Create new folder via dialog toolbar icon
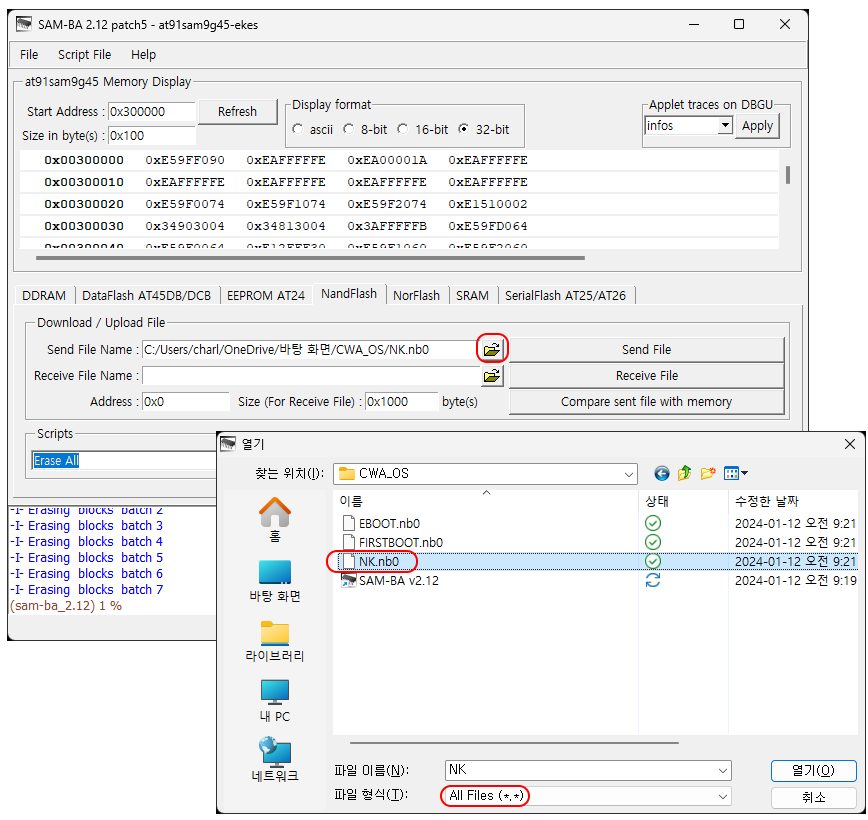Screen dimensions: 868x820 coord(708,473)
